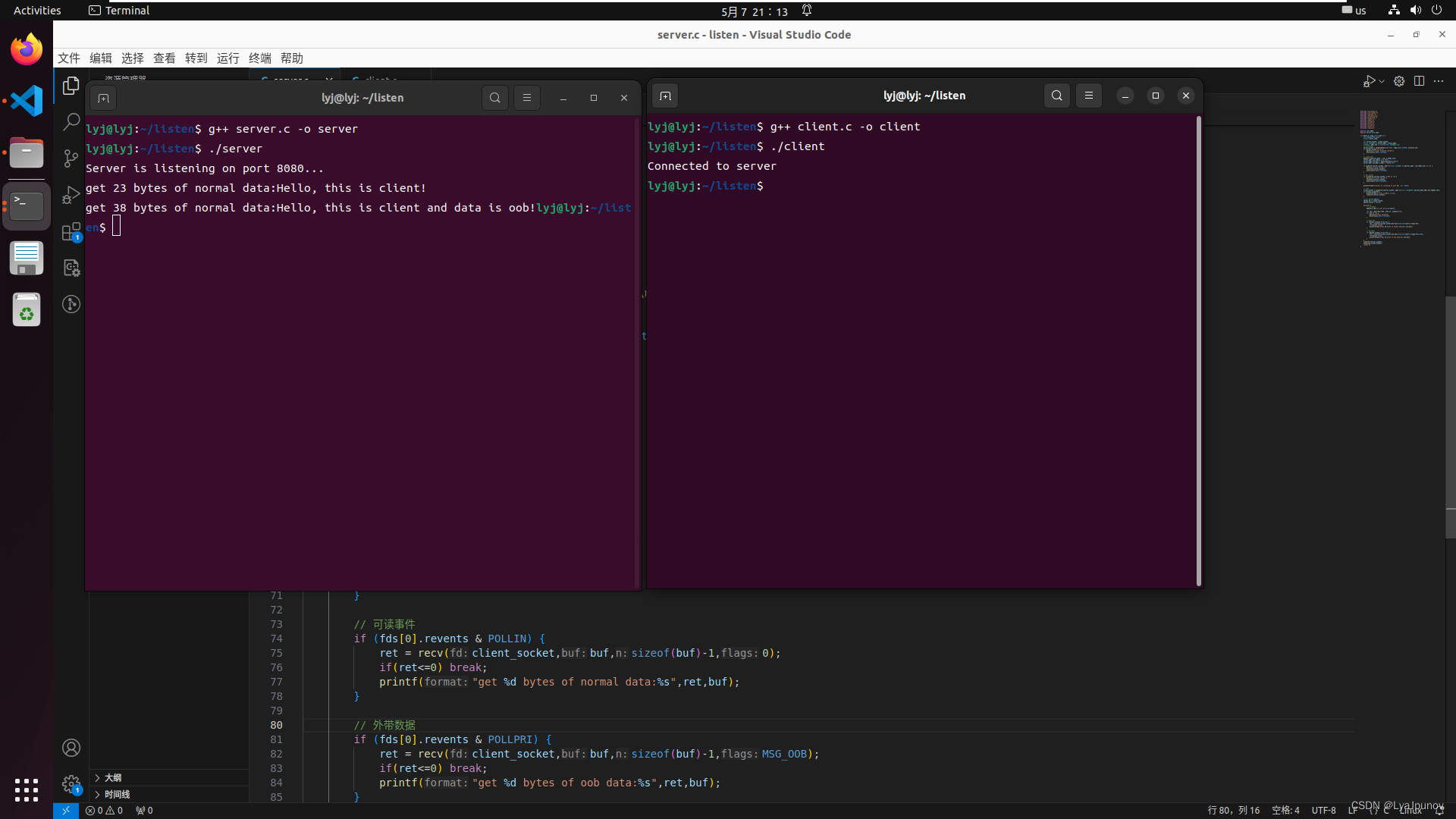Run the C file with editor play button
Viewport: 1456px width, 819px height.
pos(1369,81)
